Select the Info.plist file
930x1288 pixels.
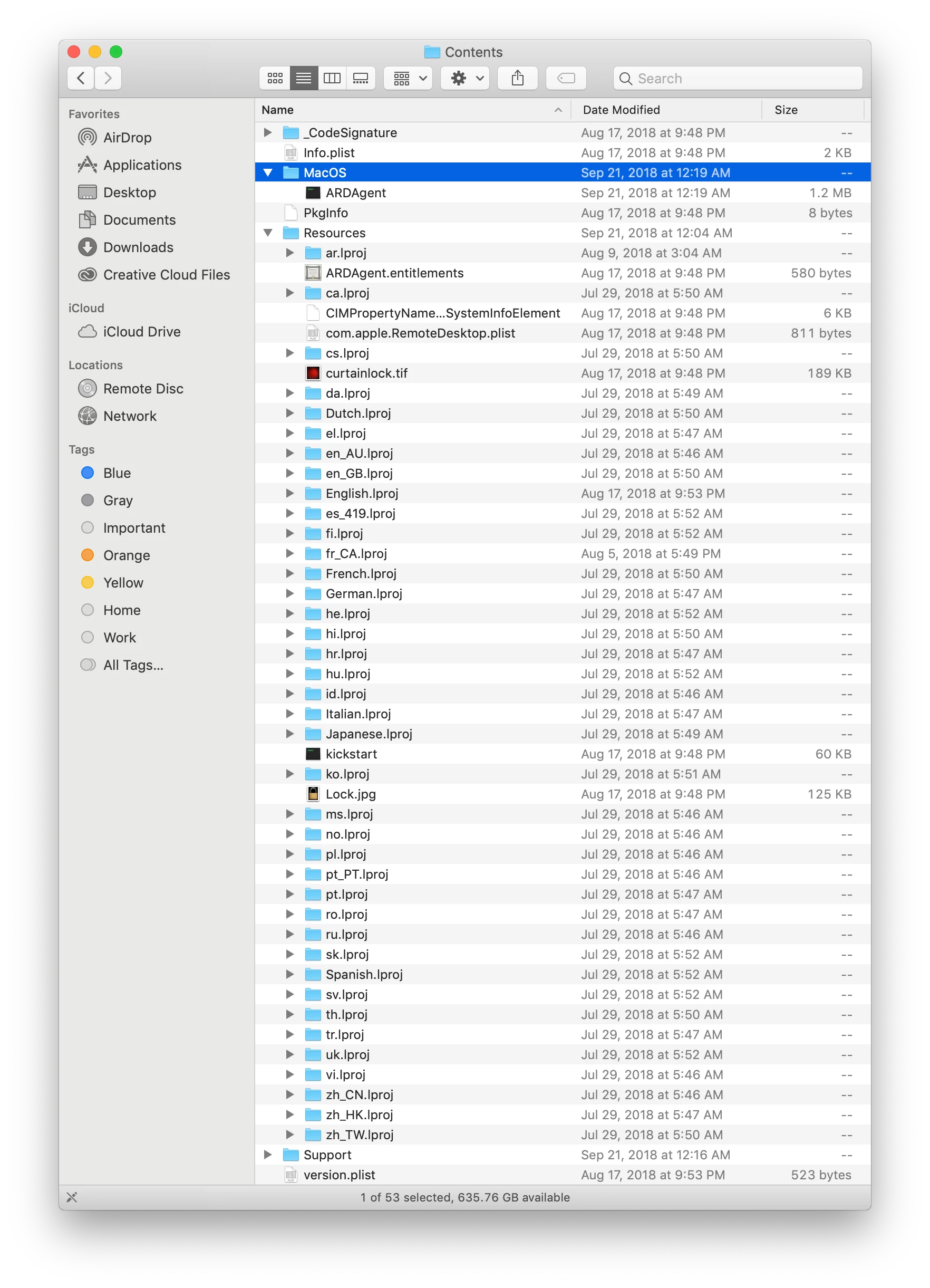[x=563, y=153]
